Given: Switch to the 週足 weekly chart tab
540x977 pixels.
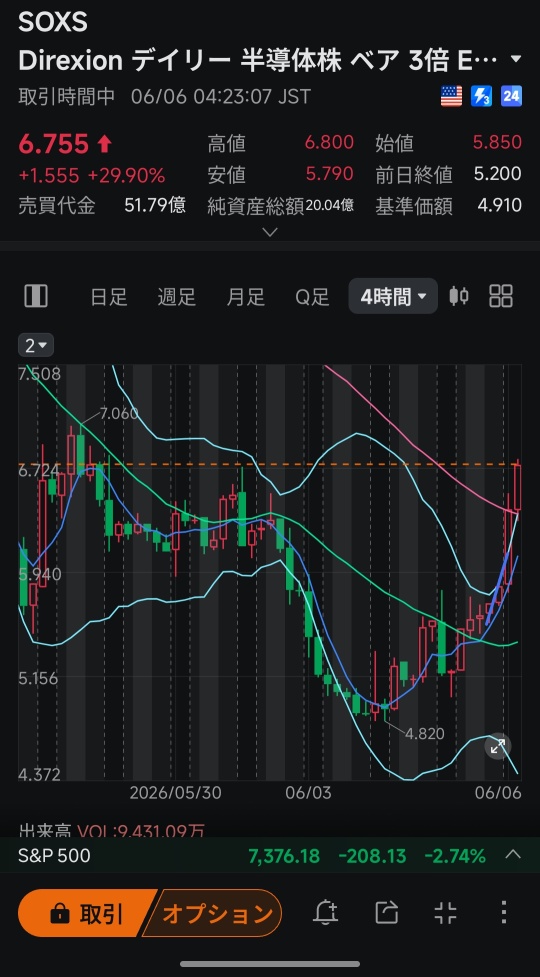Looking at the screenshot, I should [x=177, y=297].
